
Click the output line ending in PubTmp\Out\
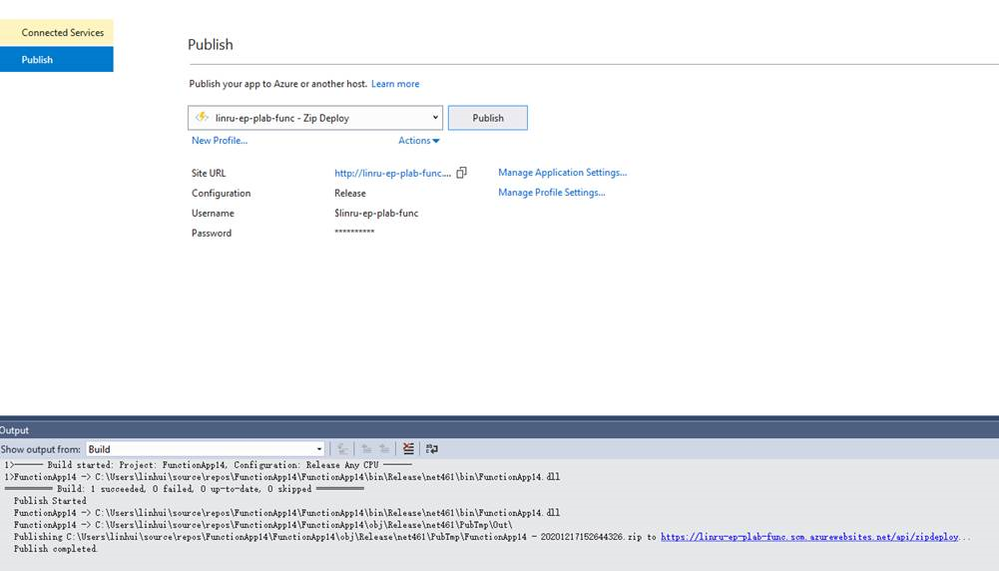263,525
